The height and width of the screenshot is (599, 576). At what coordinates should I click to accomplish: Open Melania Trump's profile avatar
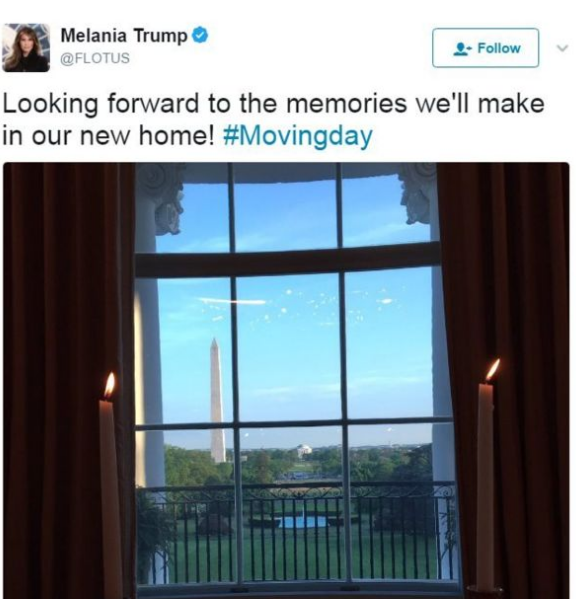pyautogui.click(x=26, y=48)
